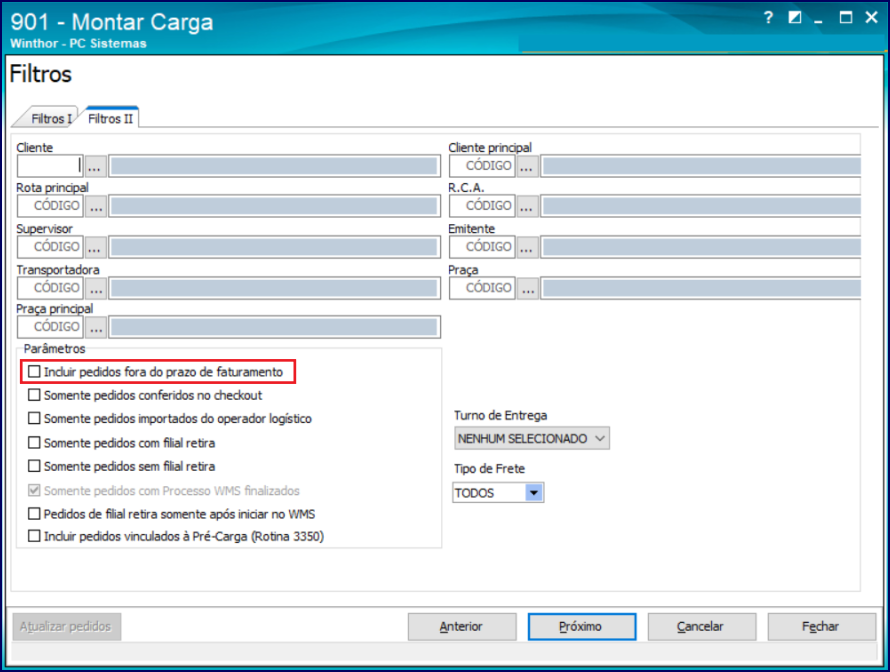Click the Atualizar pedidos button

tap(66, 627)
